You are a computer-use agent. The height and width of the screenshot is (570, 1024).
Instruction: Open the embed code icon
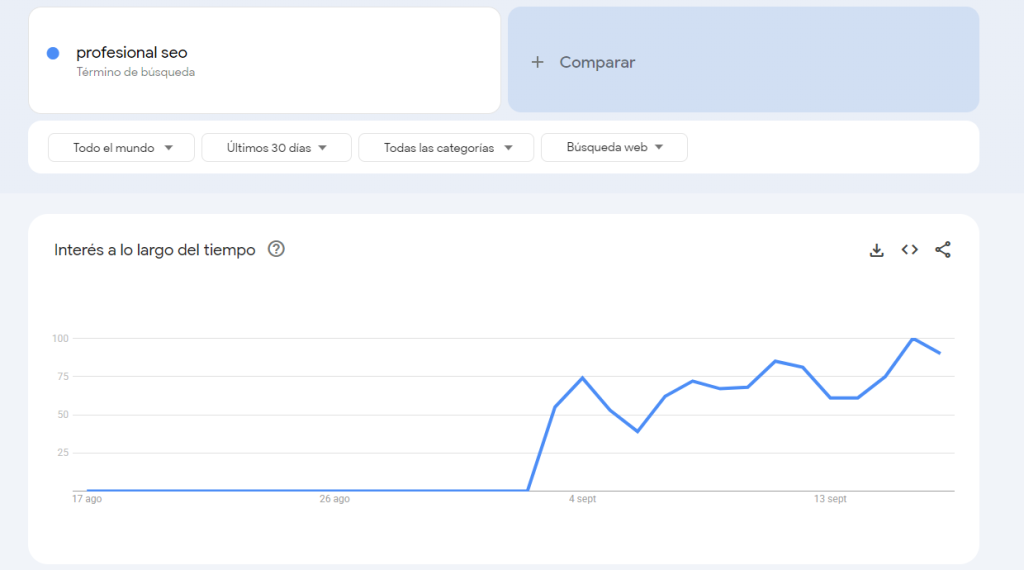click(x=909, y=250)
